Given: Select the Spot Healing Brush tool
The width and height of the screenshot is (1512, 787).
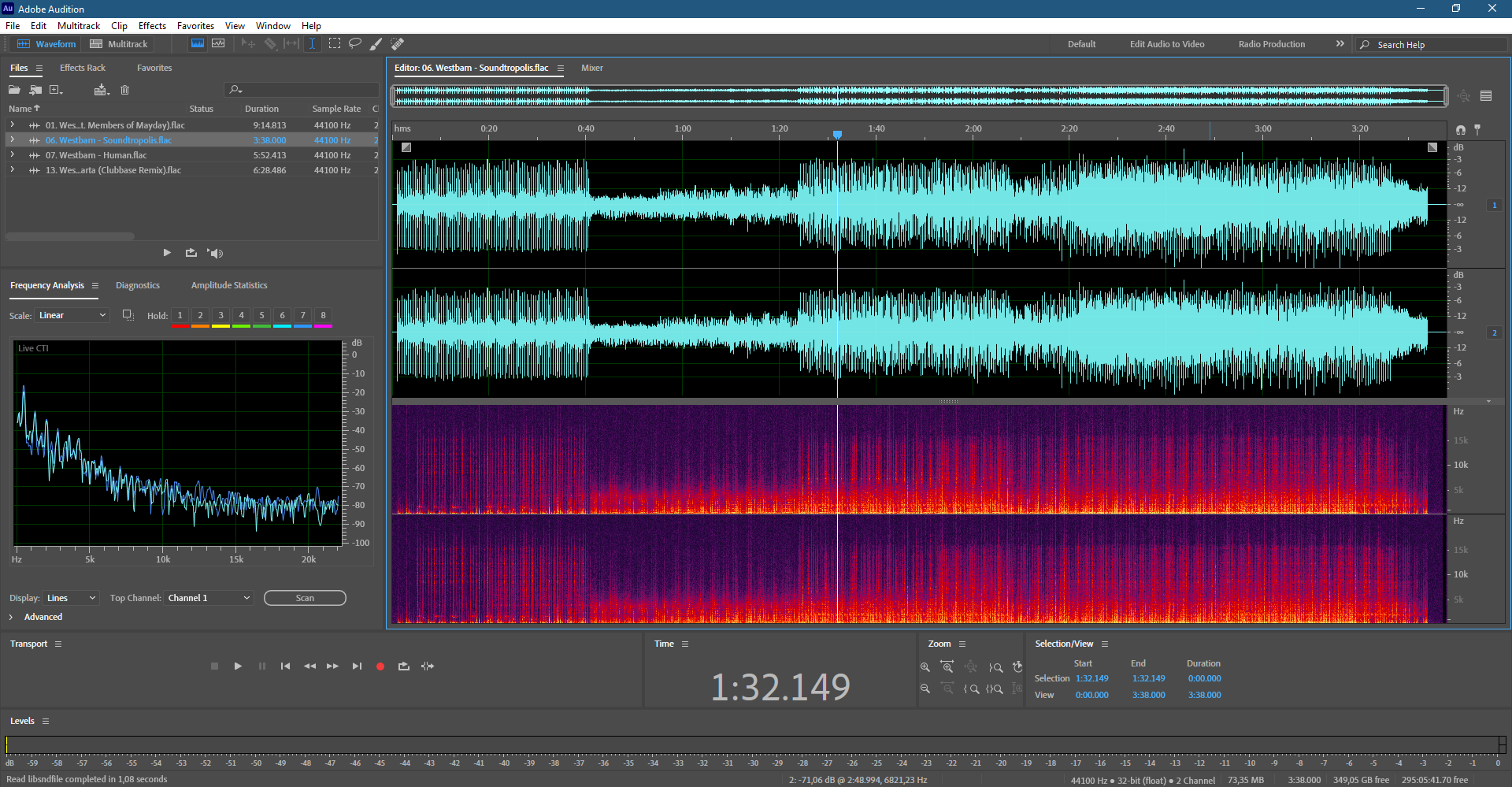Looking at the screenshot, I should click(x=398, y=44).
